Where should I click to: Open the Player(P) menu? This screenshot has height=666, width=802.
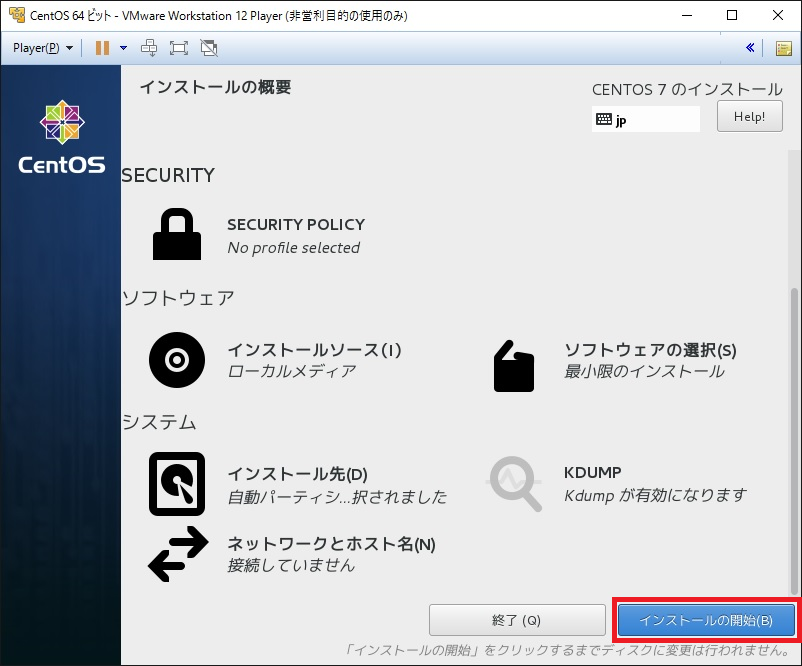point(43,48)
